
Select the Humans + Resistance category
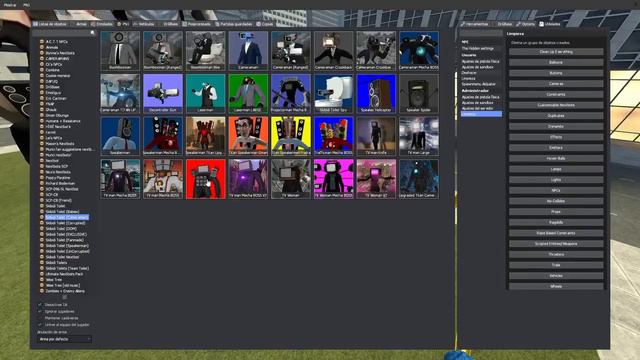click(x=63, y=121)
